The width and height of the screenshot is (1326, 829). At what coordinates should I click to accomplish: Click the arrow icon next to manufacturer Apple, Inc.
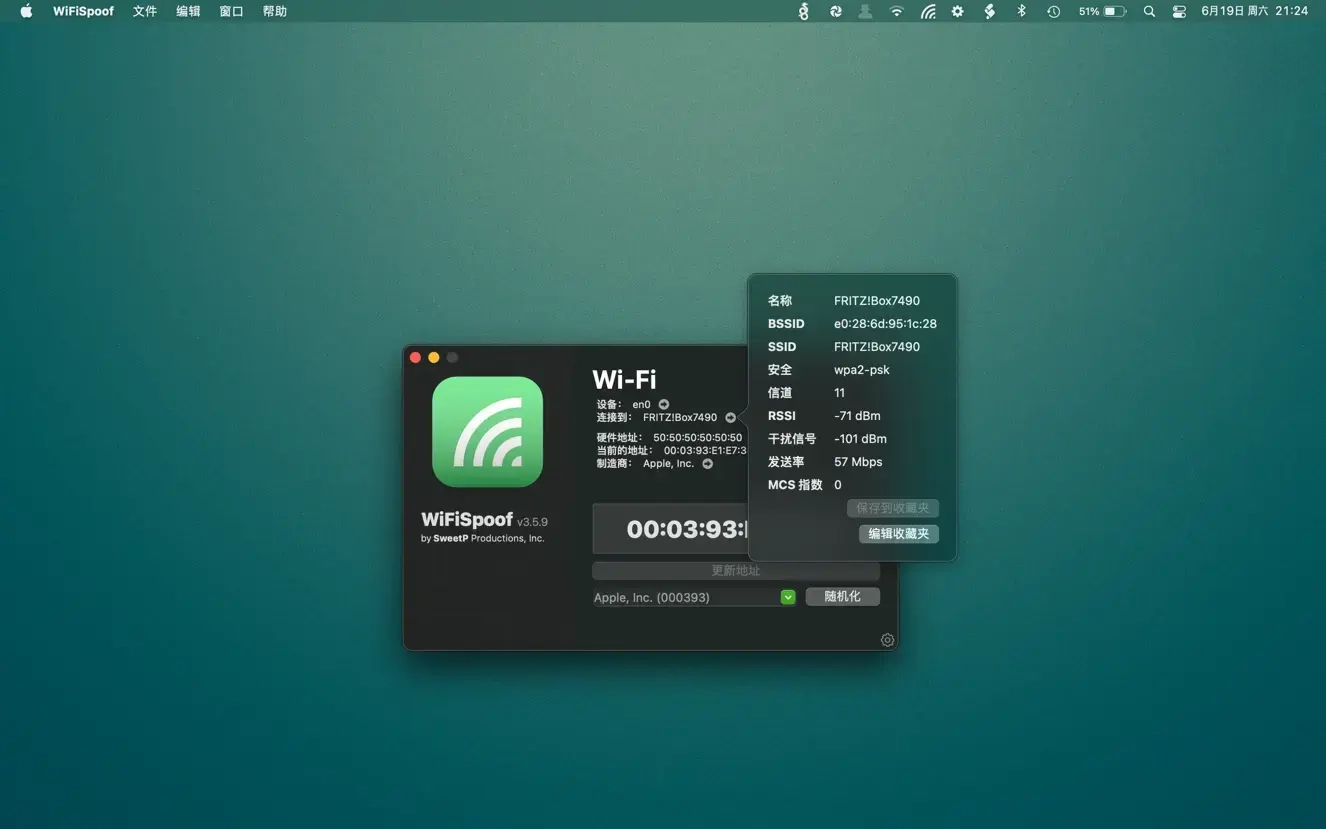[708, 464]
